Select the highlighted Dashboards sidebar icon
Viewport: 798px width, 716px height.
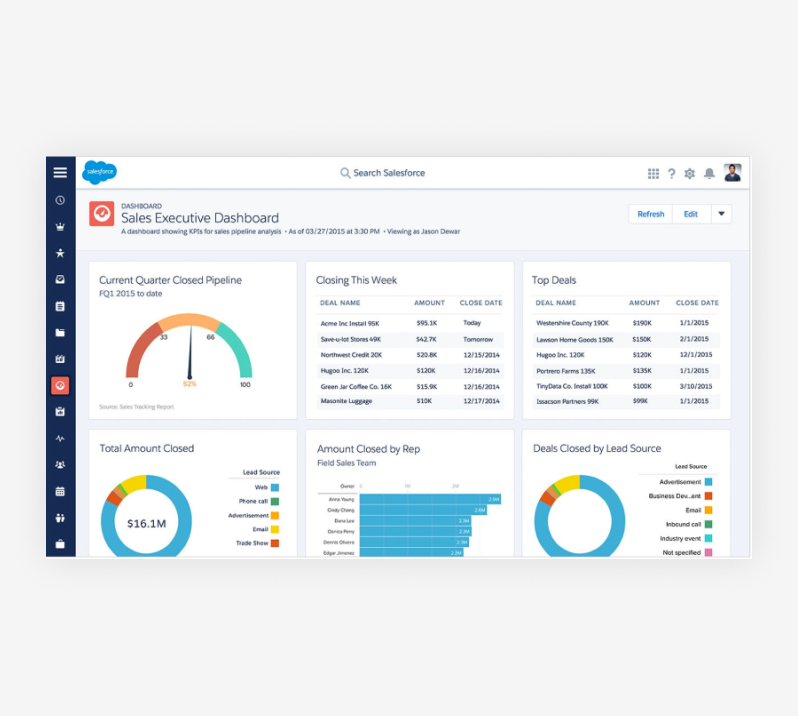tap(60, 386)
